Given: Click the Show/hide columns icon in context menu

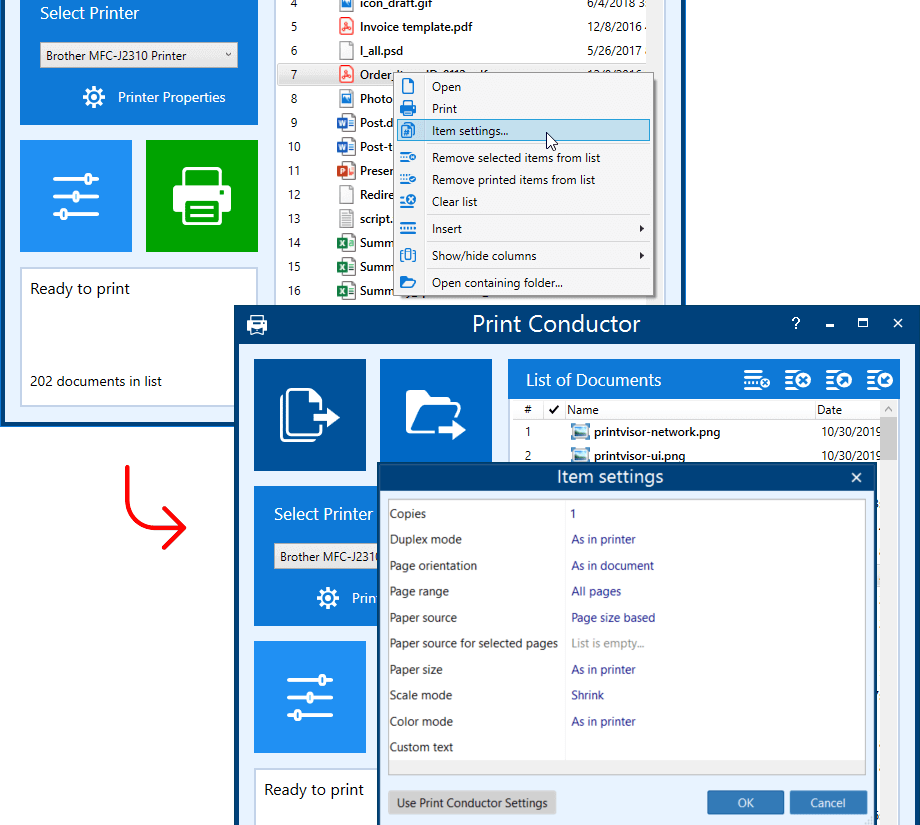Looking at the screenshot, I should (408, 255).
